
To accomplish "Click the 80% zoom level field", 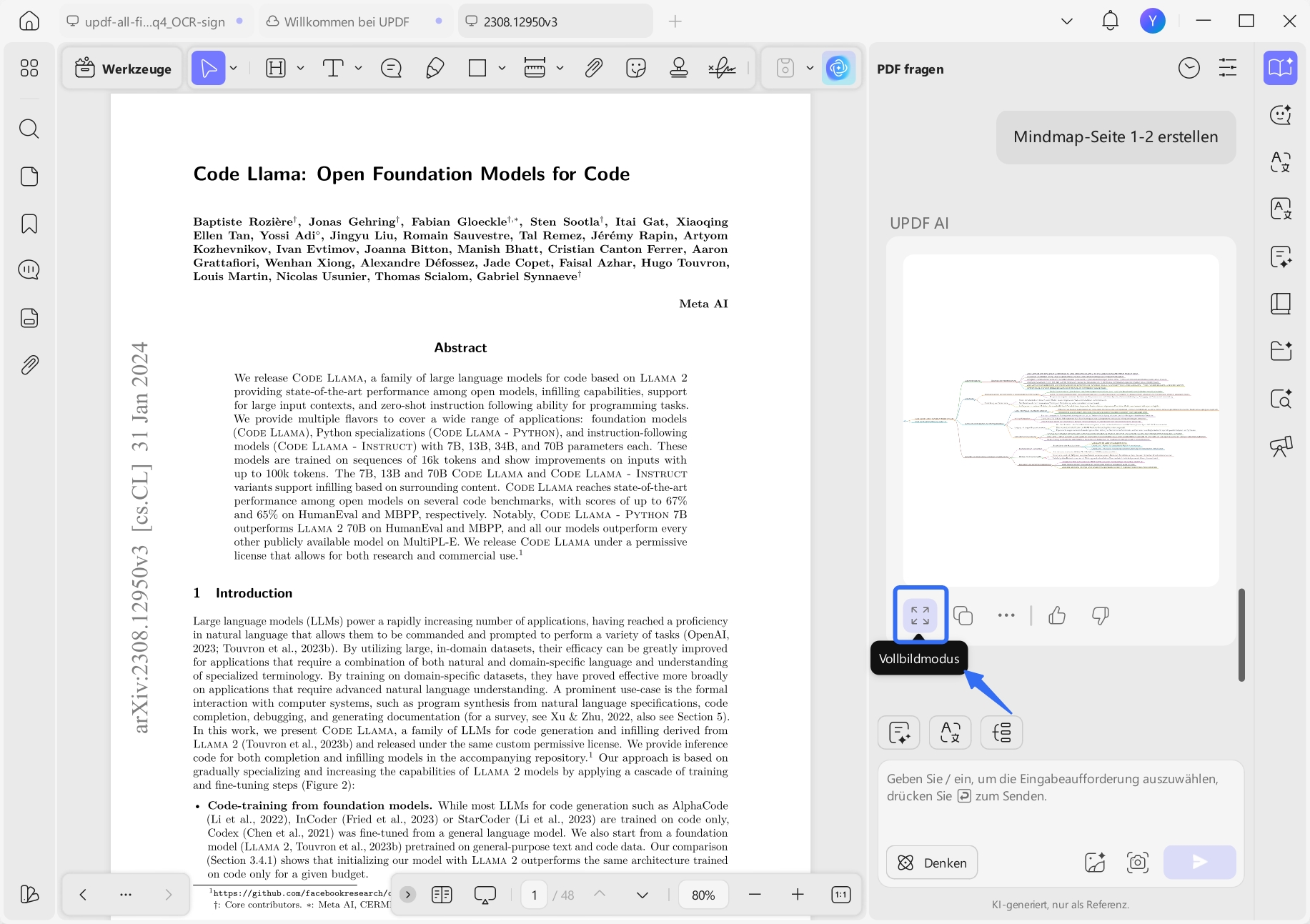I will tap(703, 895).
